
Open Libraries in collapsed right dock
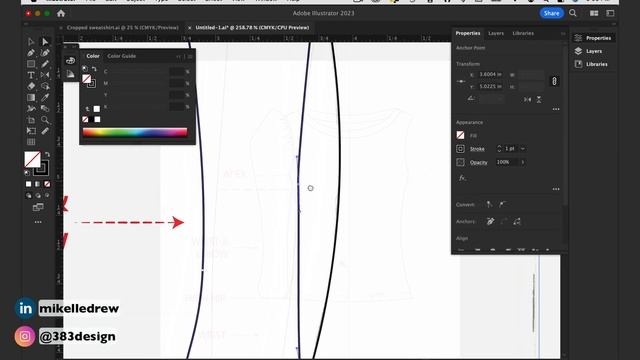[591, 64]
